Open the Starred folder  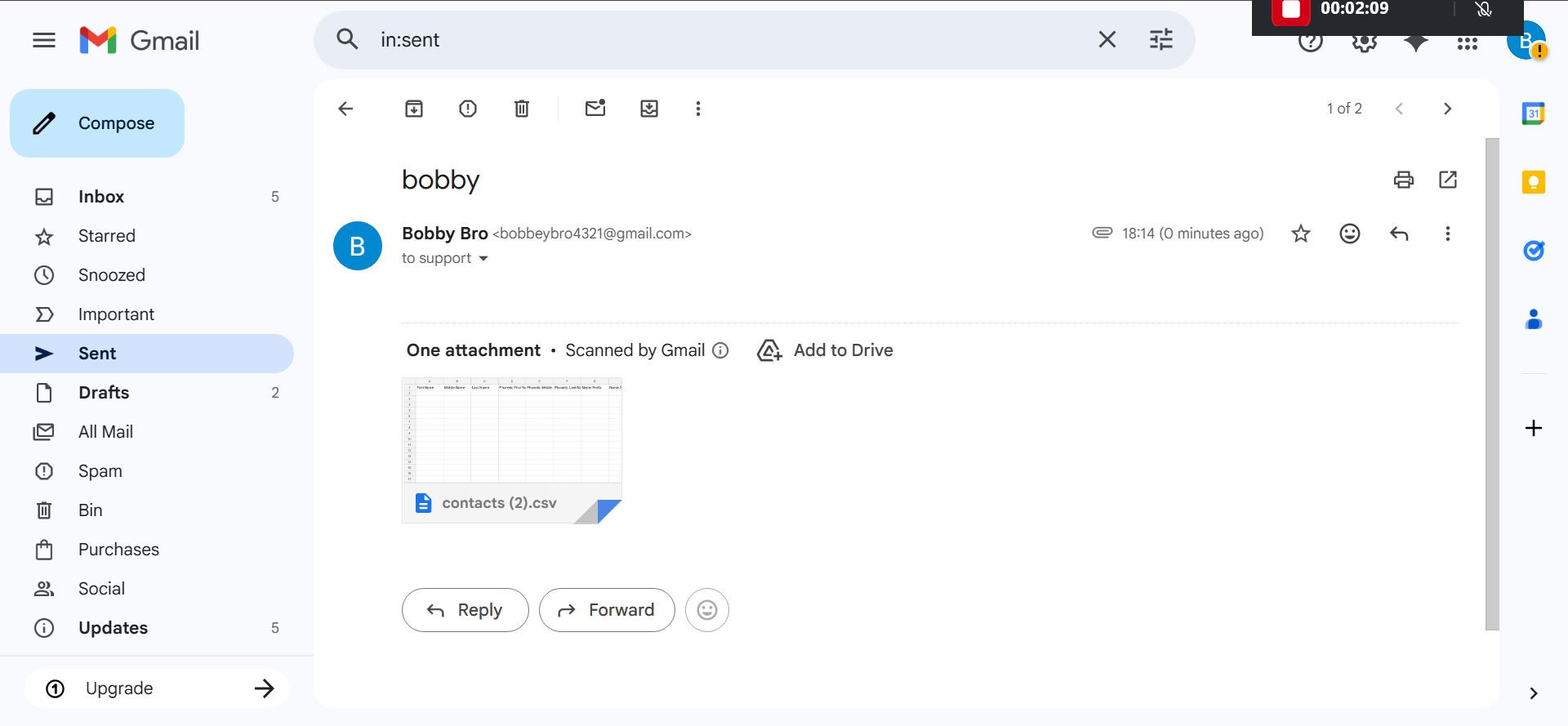pyautogui.click(x=147, y=236)
